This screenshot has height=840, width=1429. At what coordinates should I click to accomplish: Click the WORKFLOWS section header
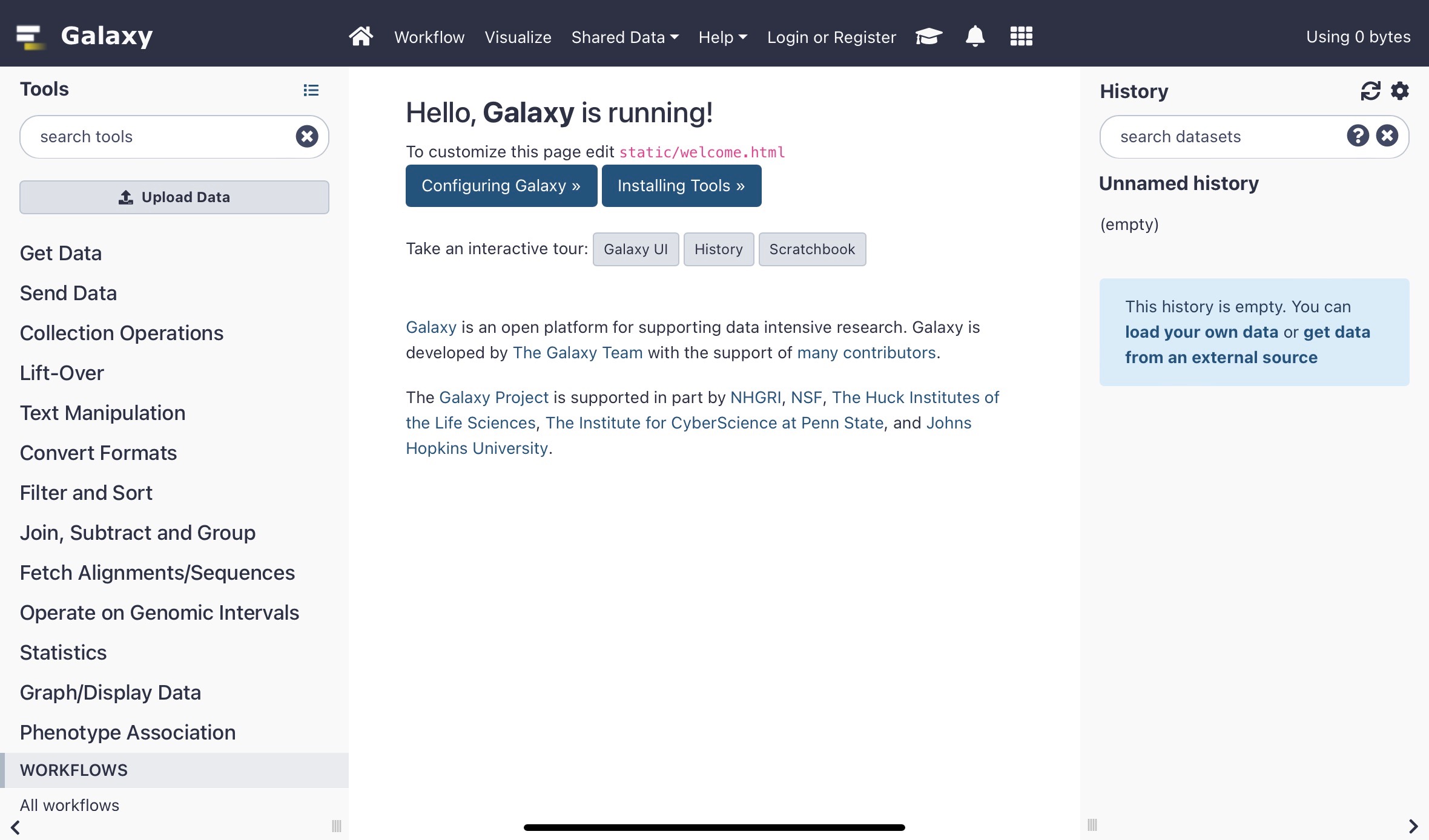click(174, 770)
